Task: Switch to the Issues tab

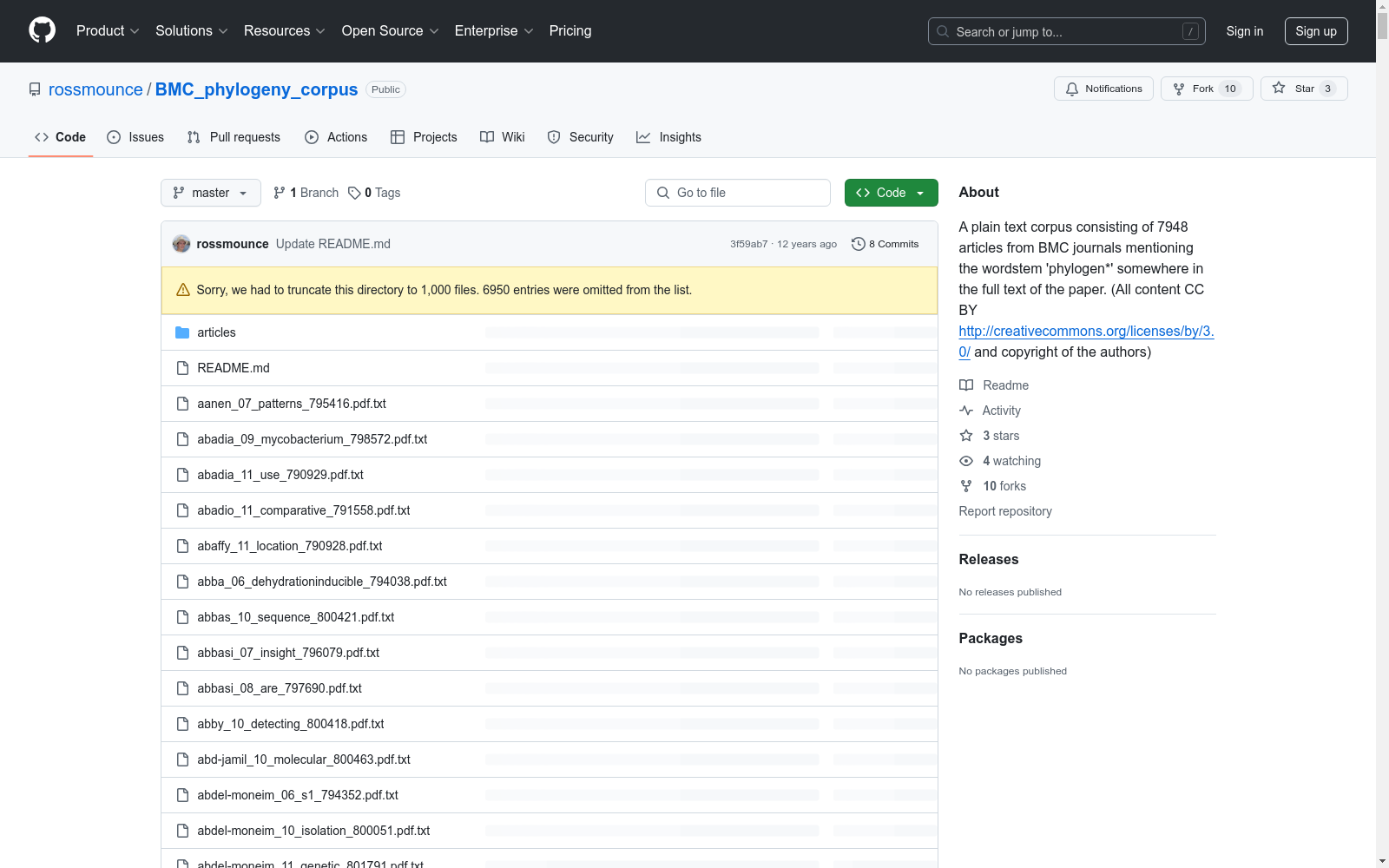Action: [x=135, y=137]
